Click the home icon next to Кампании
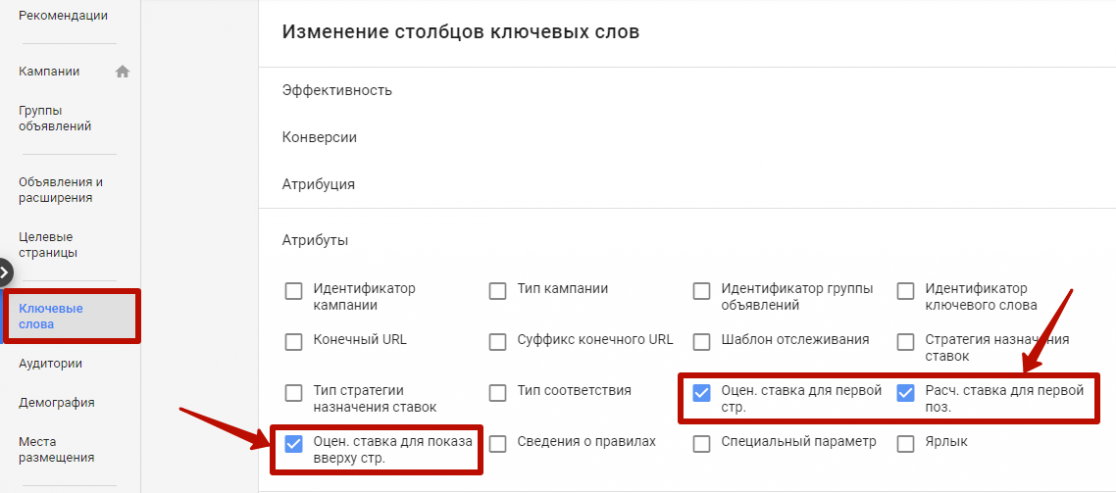Screen dimensions: 1116x493 (x=122, y=71)
